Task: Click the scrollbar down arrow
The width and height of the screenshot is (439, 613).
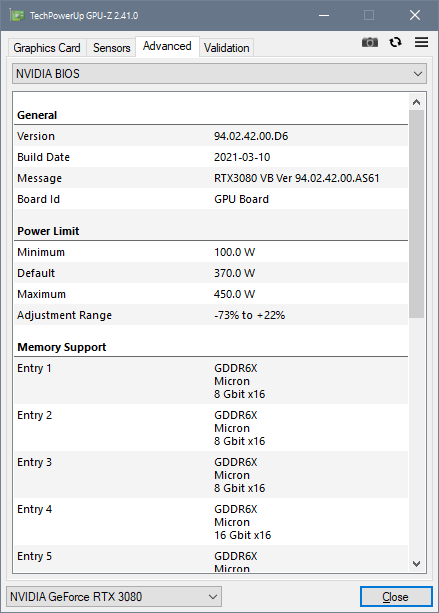Action: (416, 563)
